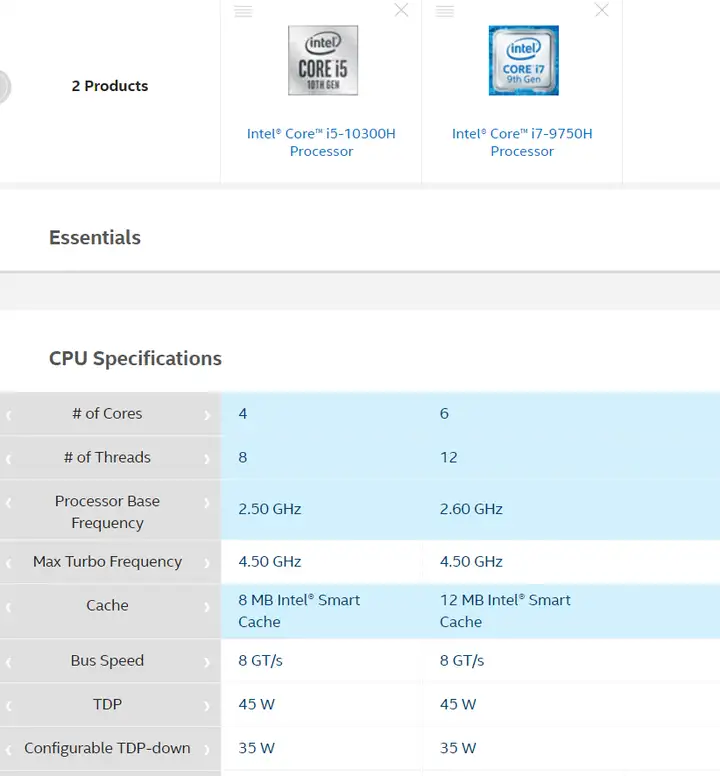Click right chevron on # of Cores row
The image size is (720, 776).
tap(207, 415)
